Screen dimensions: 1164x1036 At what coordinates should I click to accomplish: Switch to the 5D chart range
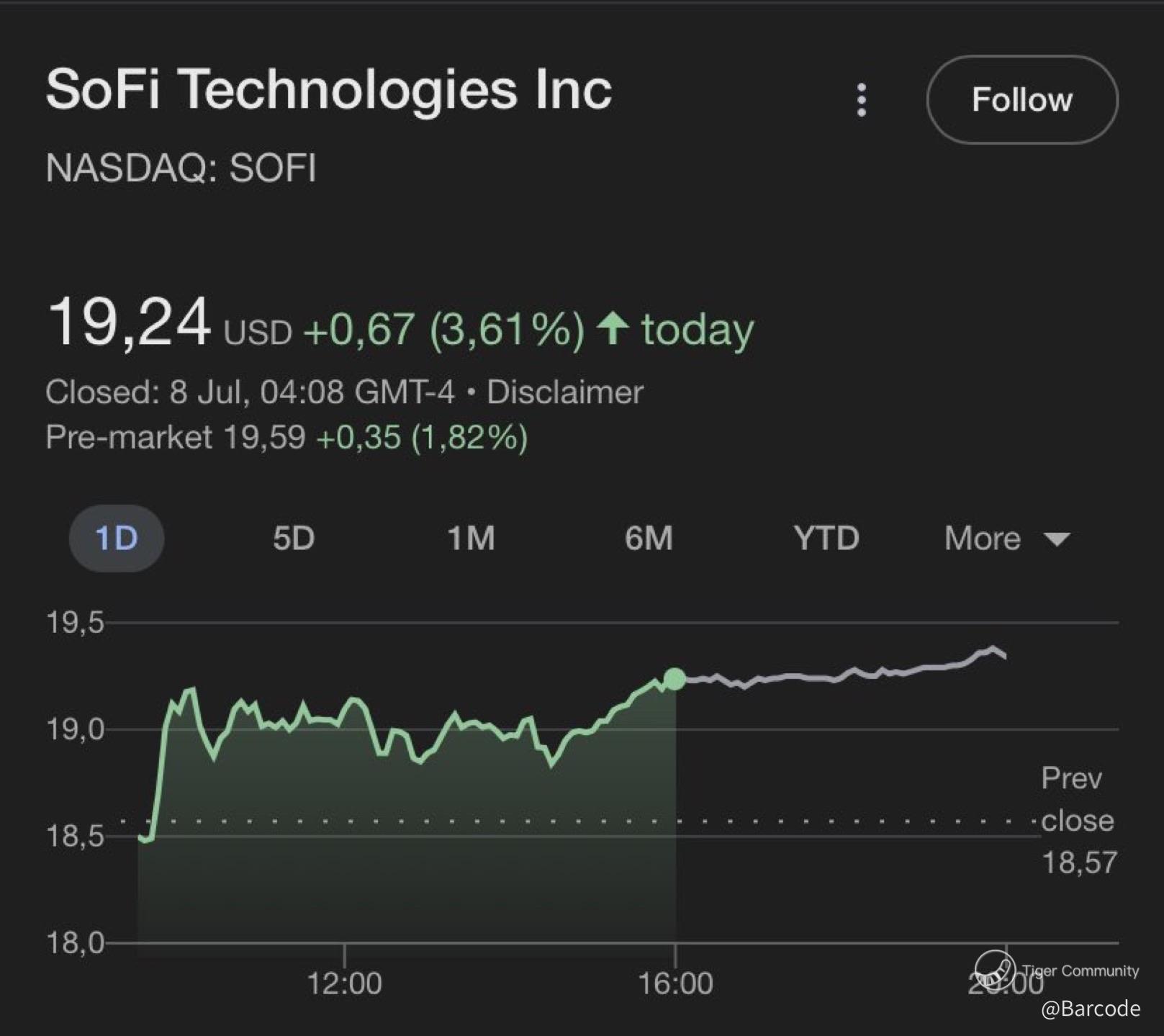coord(294,539)
